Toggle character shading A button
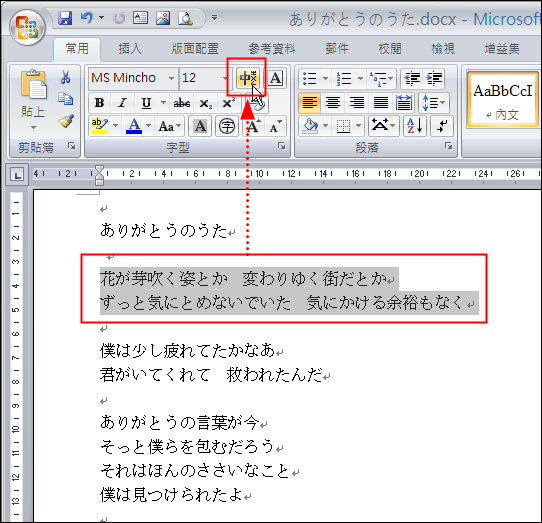The height and width of the screenshot is (523, 542). (x=200, y=126)
